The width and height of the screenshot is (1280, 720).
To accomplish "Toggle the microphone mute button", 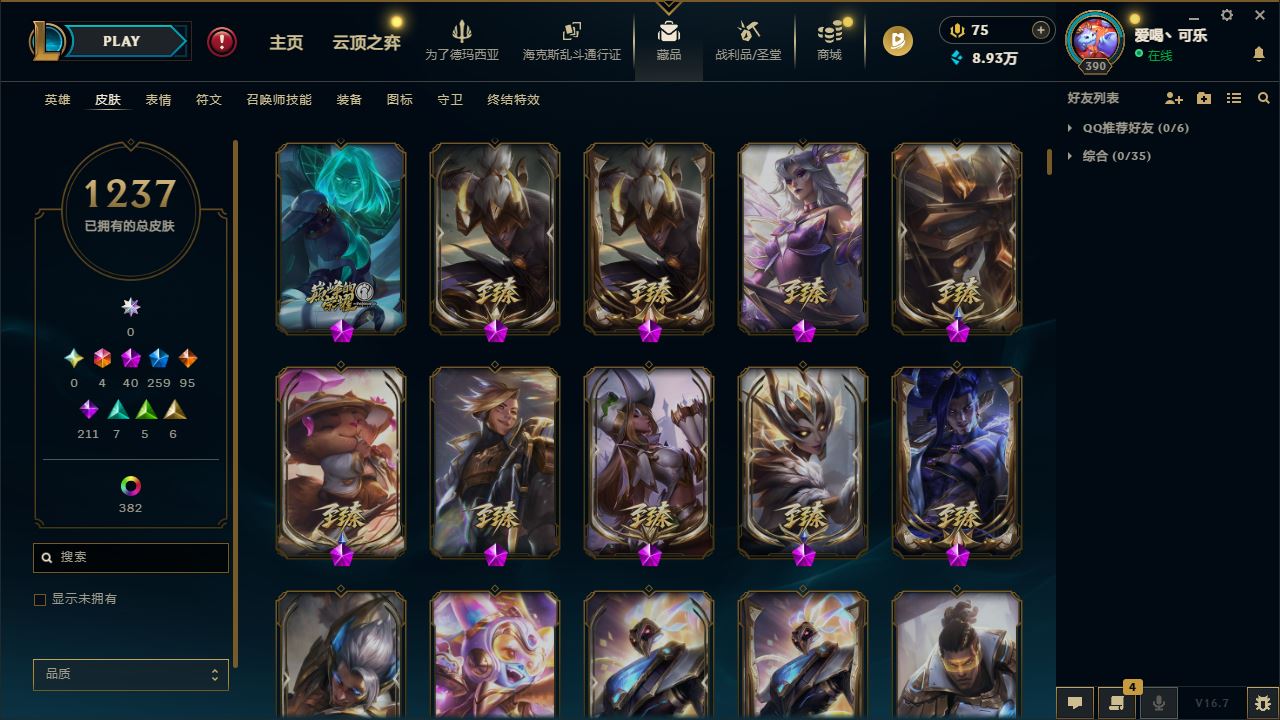I will coord(1158,703).
